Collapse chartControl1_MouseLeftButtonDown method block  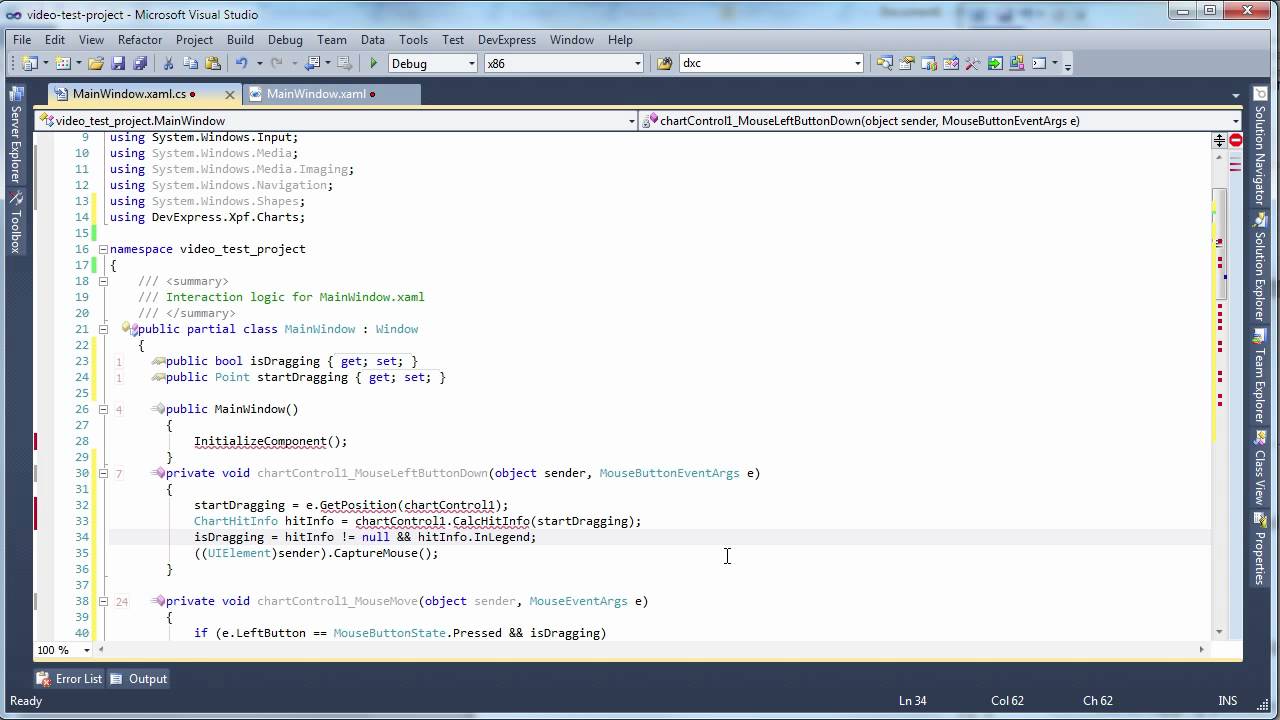pos(102,473)
